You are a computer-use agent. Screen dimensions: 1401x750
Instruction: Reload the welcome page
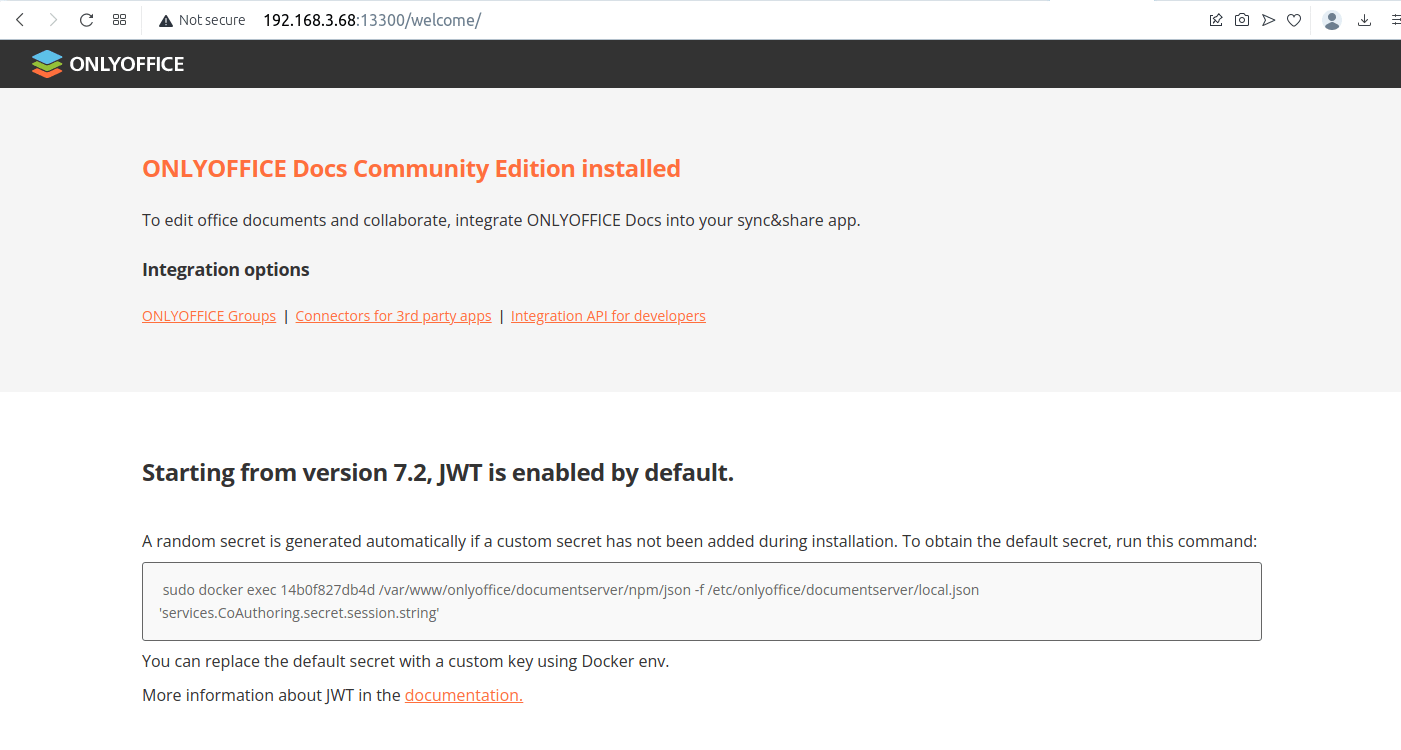(x=86, y=20)
